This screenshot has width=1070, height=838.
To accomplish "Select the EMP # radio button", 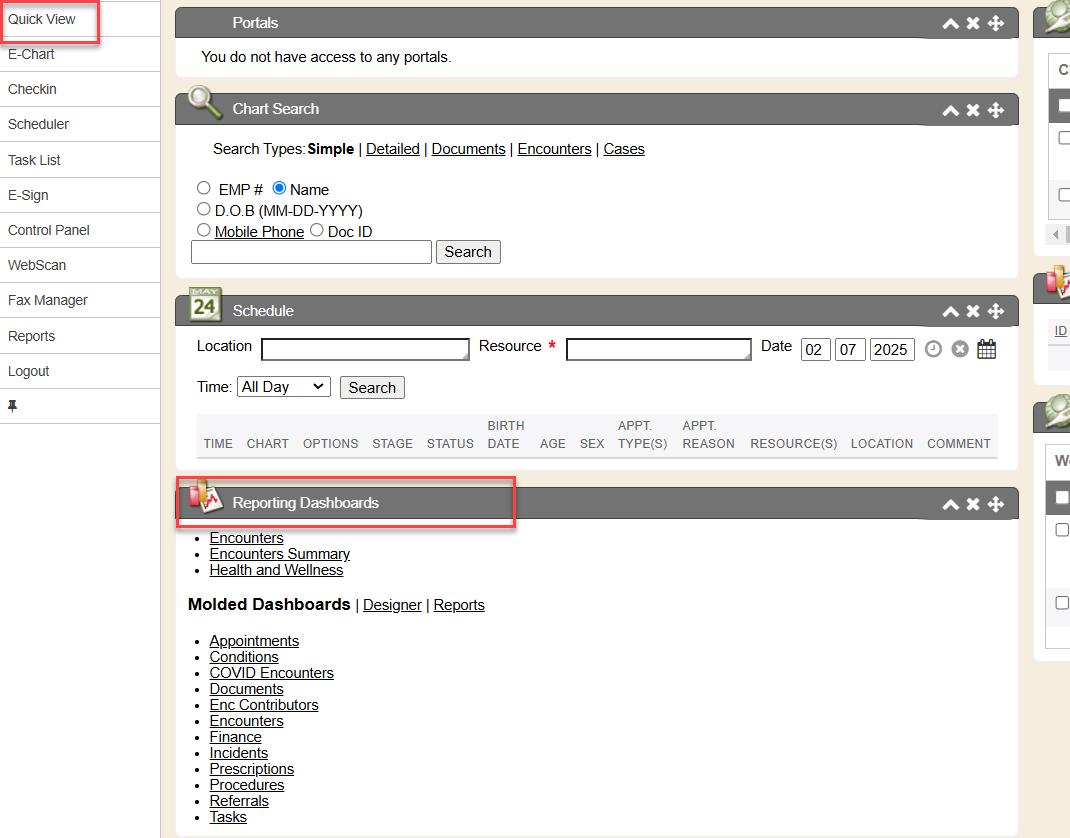I will (x=204, y=188).
